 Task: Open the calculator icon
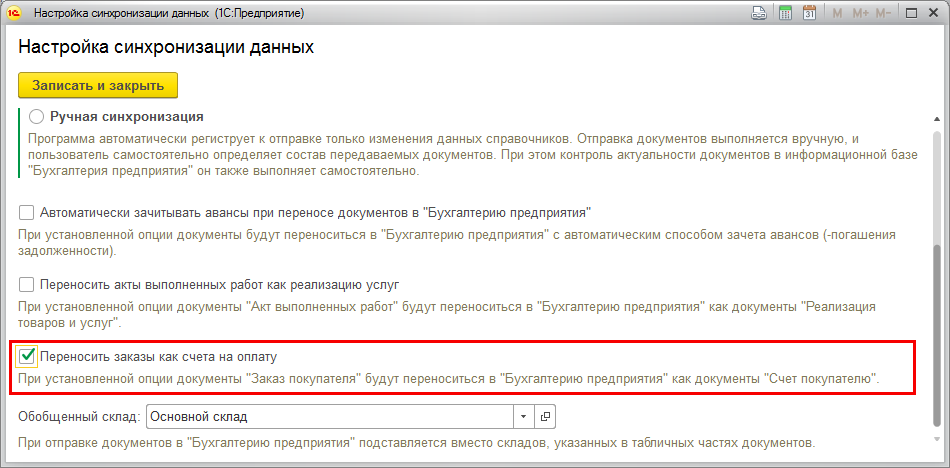pos(786,13)
